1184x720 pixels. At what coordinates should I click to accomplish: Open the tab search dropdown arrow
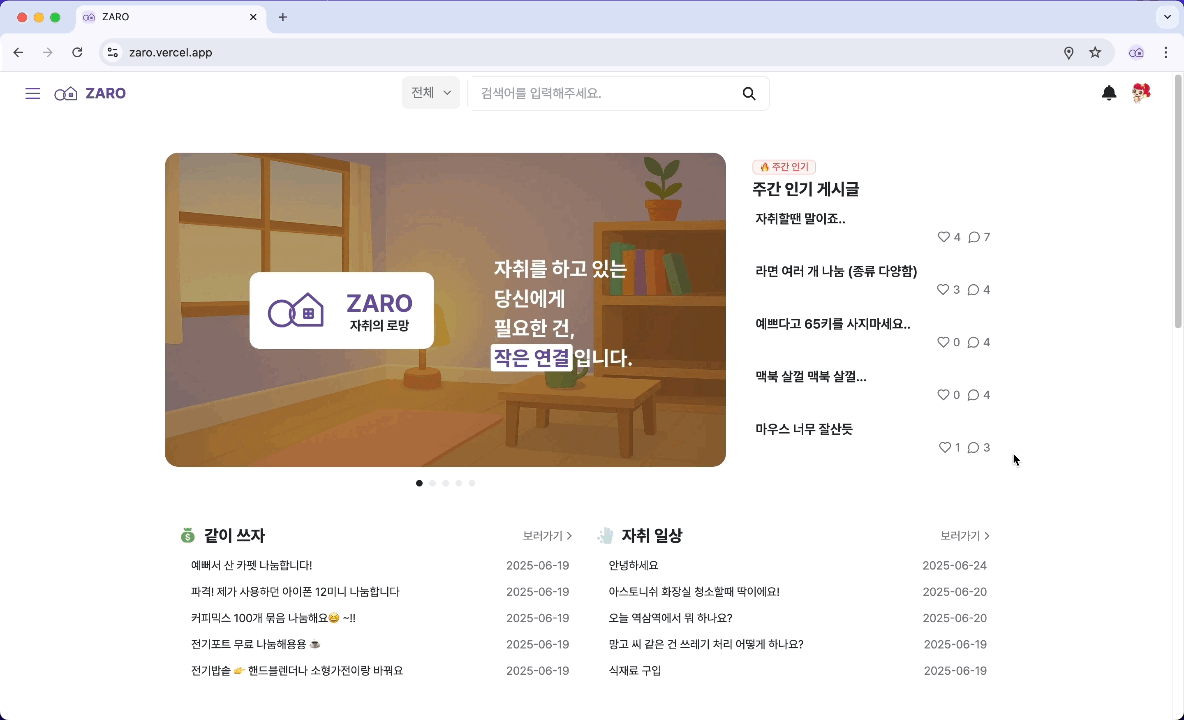tap(1167, 17)
